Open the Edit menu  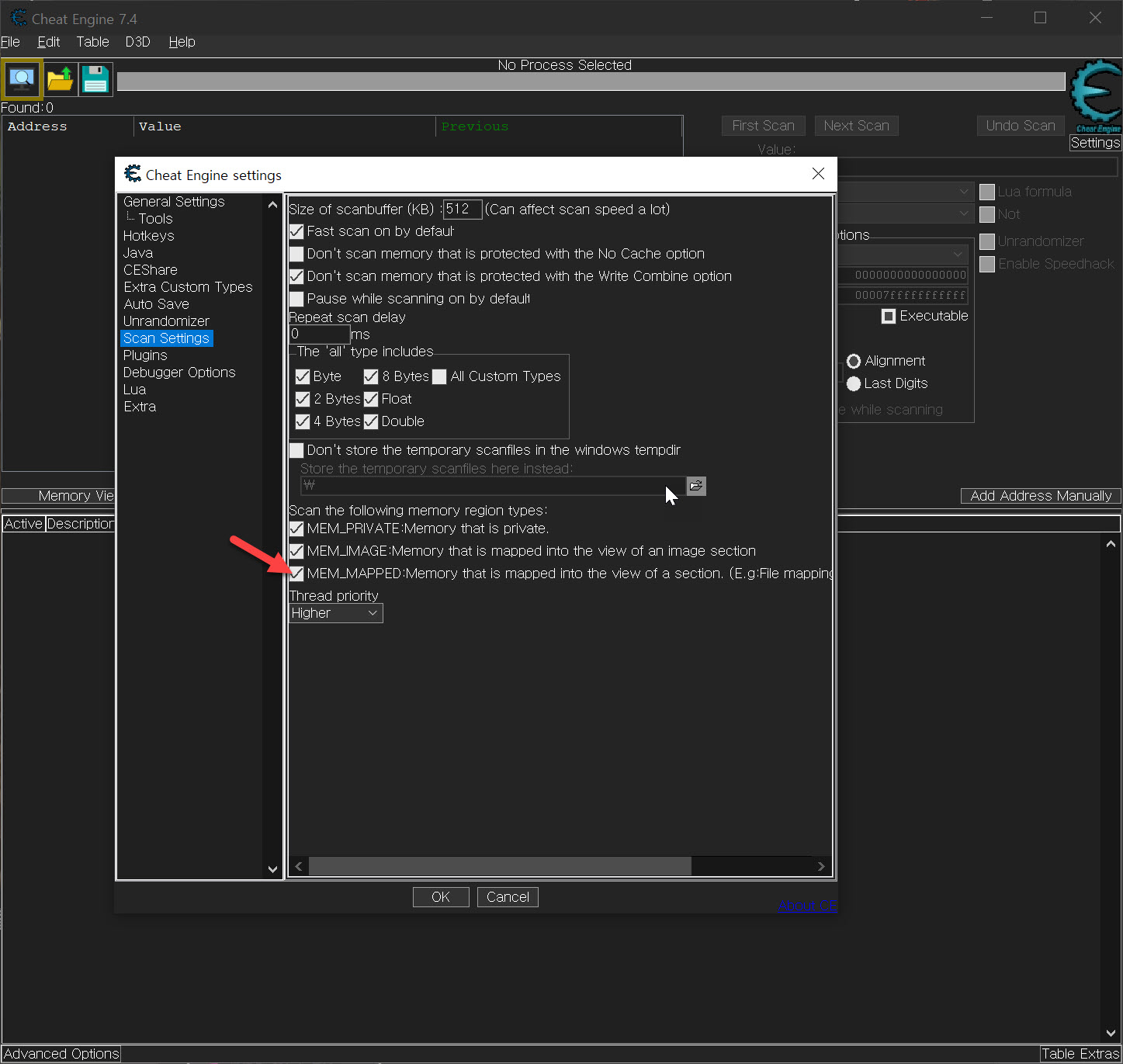[48, 42]
